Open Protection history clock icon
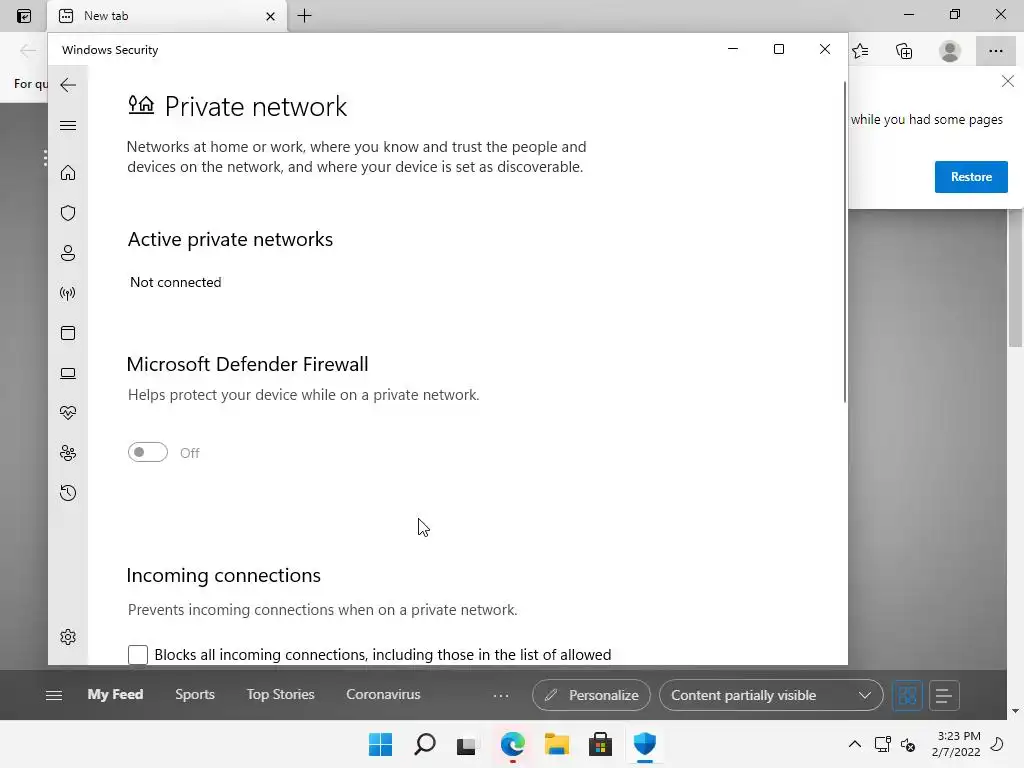Viewport: 1024px width, 768px height. coord(68,493)
